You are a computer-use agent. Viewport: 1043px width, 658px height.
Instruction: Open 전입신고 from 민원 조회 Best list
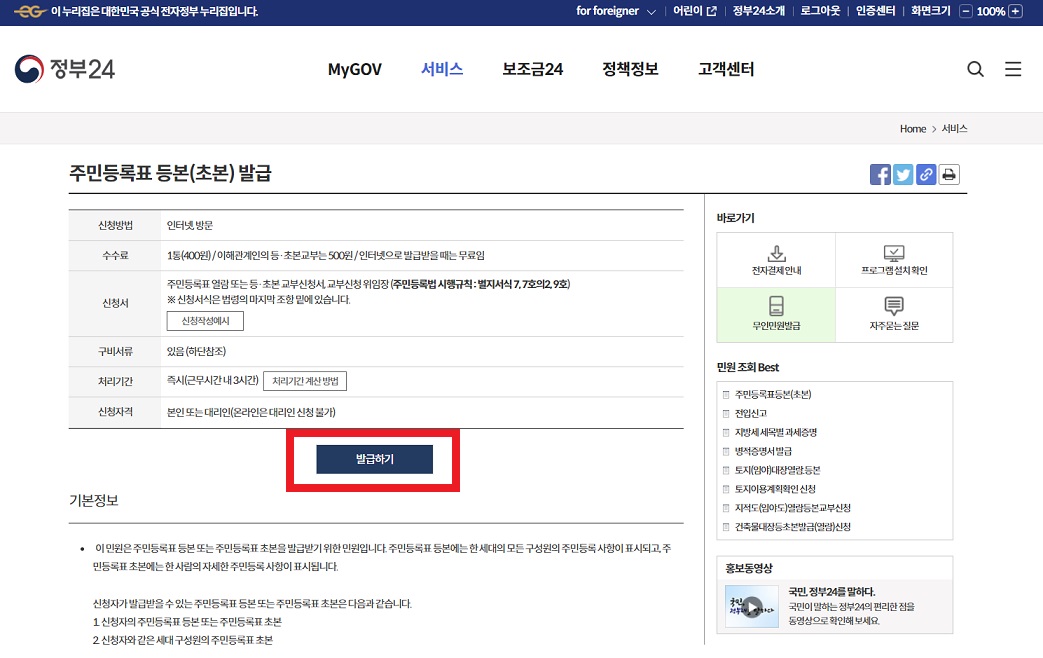(749, 413)
